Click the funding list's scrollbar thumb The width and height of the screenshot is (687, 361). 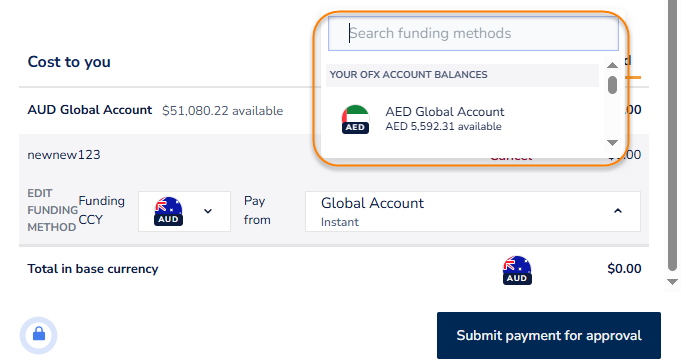pos(612,85)
